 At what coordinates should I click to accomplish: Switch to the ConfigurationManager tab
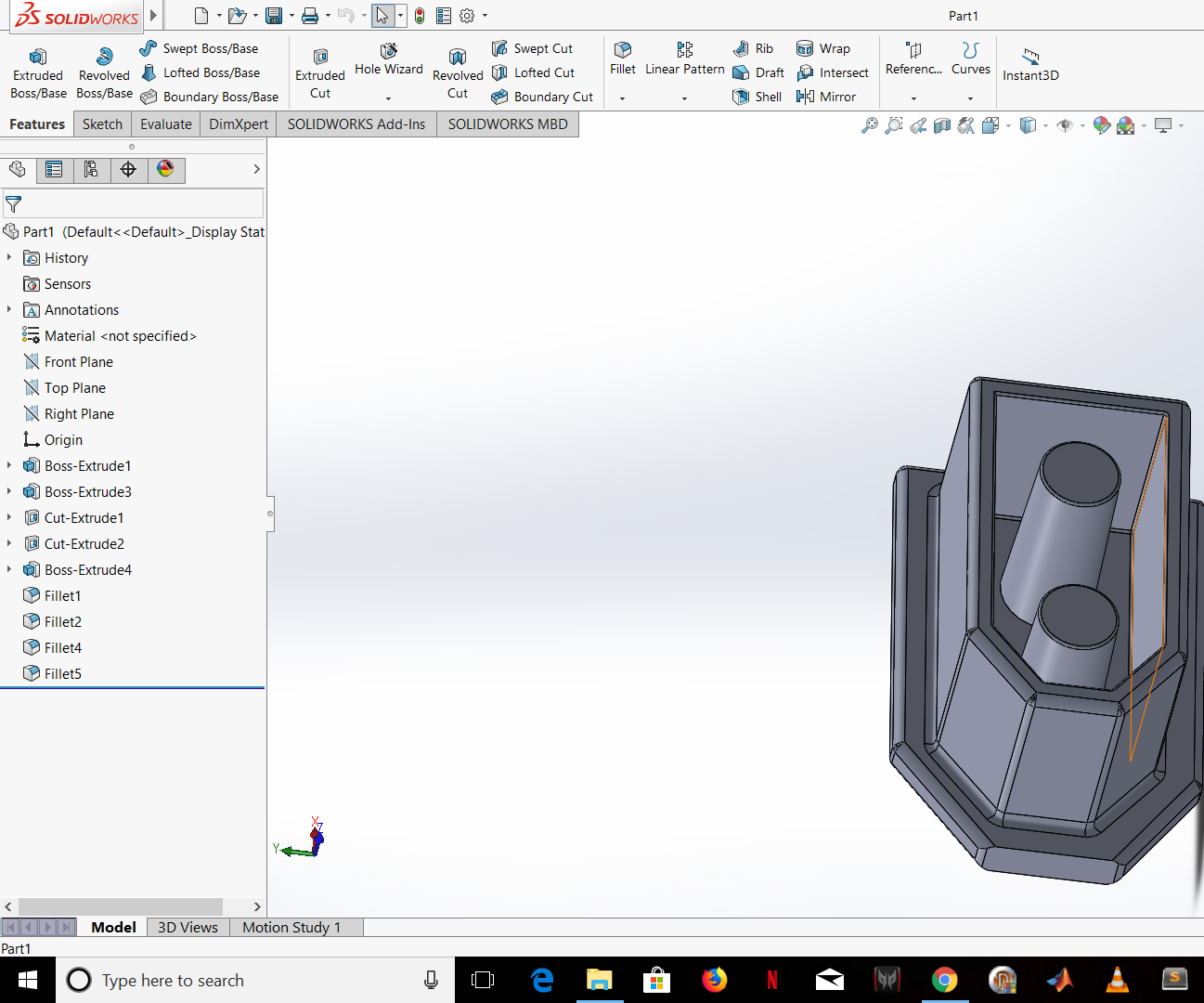tap(92, 170)
